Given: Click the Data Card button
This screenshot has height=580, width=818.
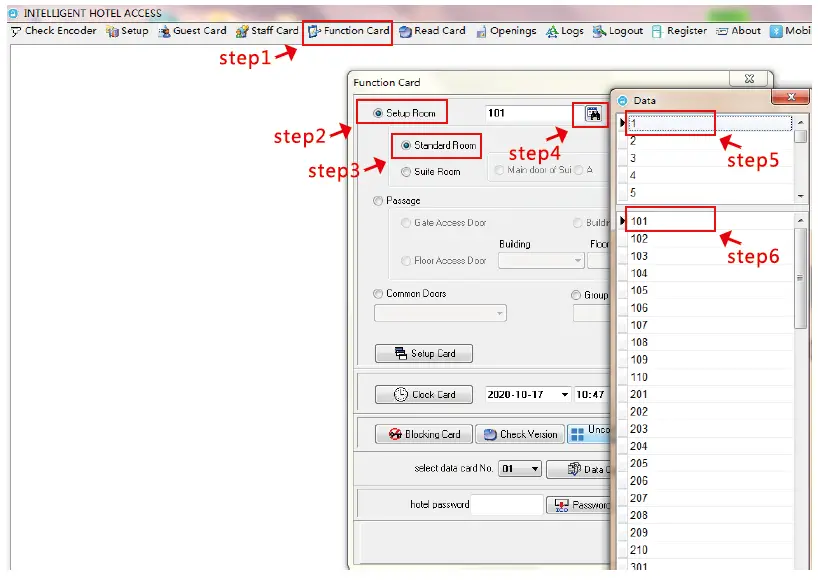Looking at the screenshot, I should pos(579,469).
